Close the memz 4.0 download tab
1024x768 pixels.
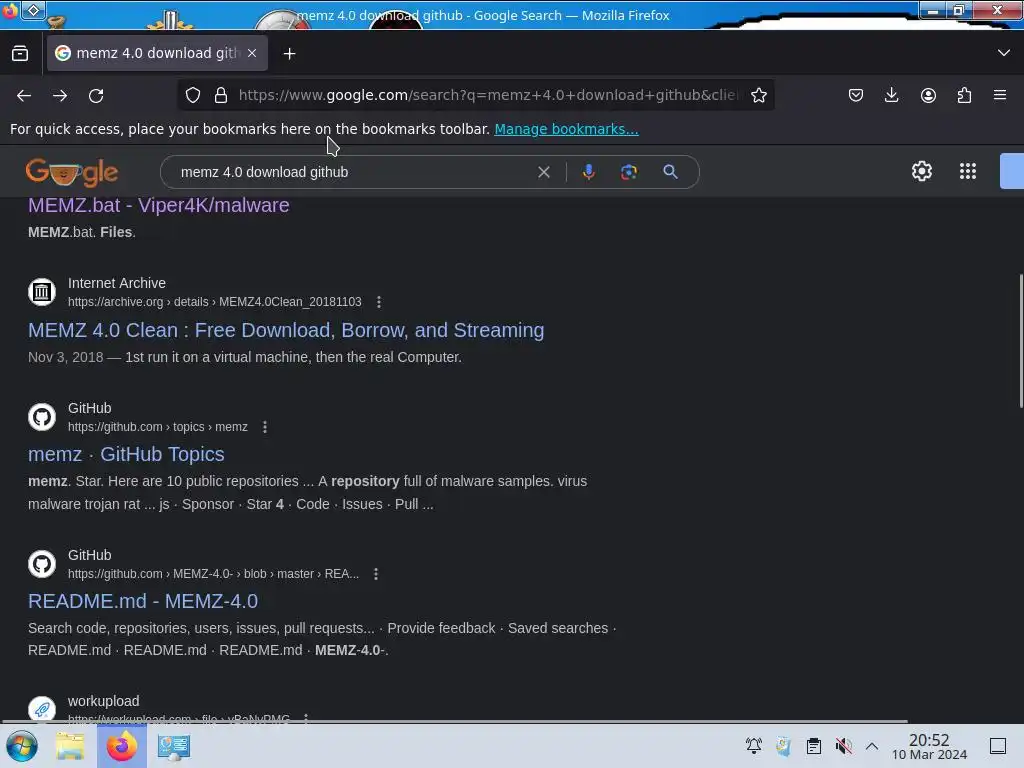point(252,53)
